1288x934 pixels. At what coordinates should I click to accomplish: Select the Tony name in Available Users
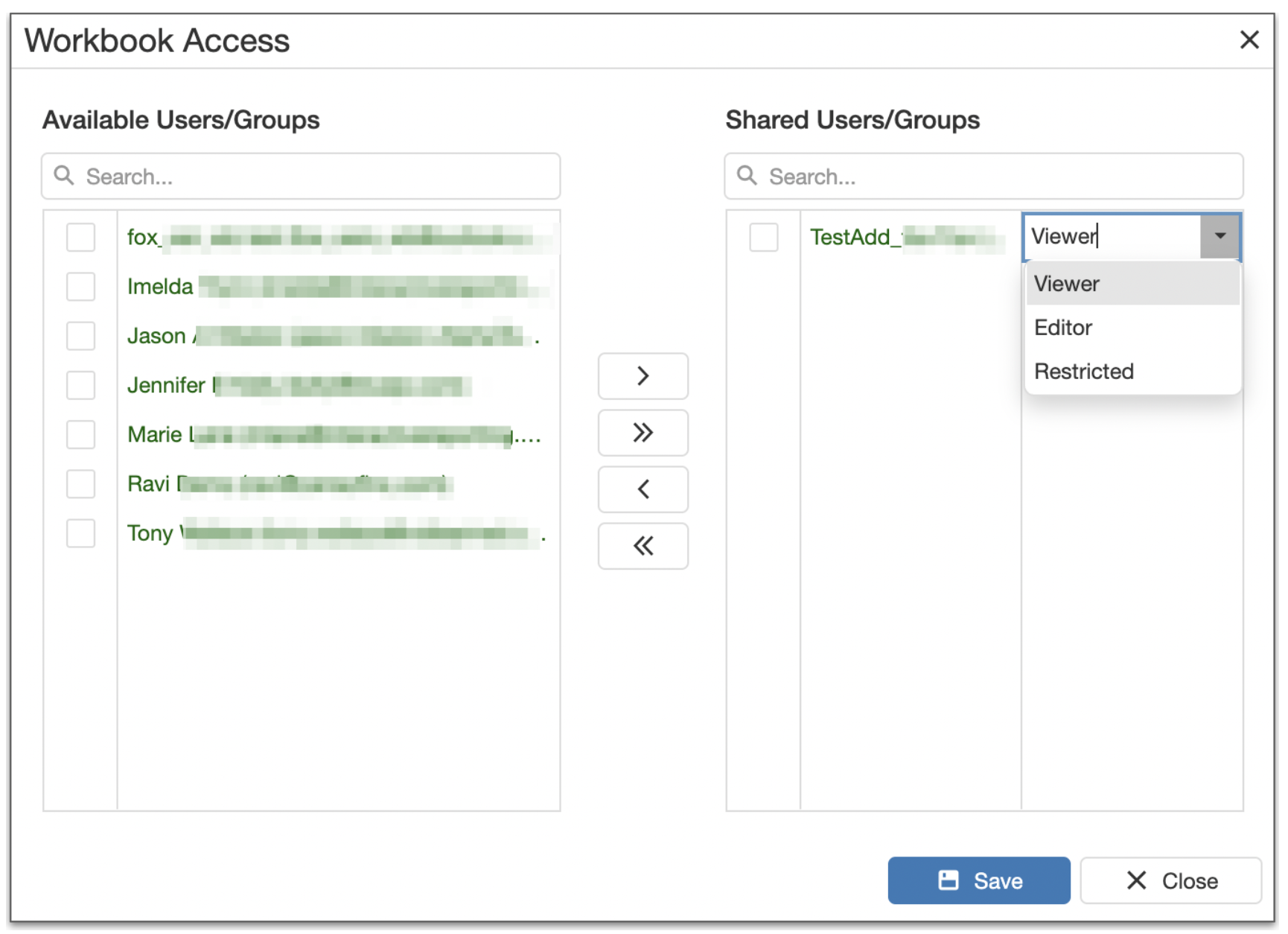pos(336,533)
